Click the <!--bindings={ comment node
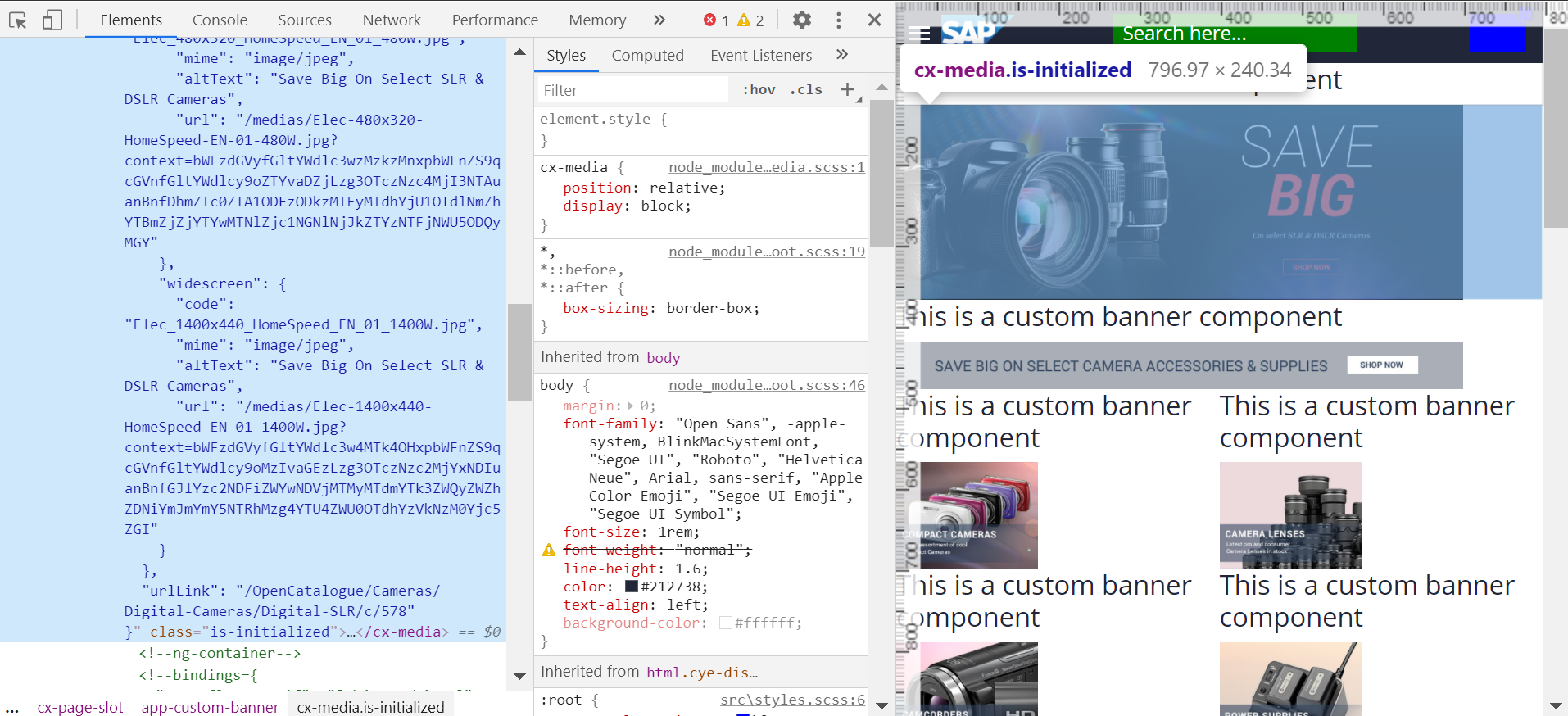Screen dimensions: 1568x716 click(x=198, y=675)
